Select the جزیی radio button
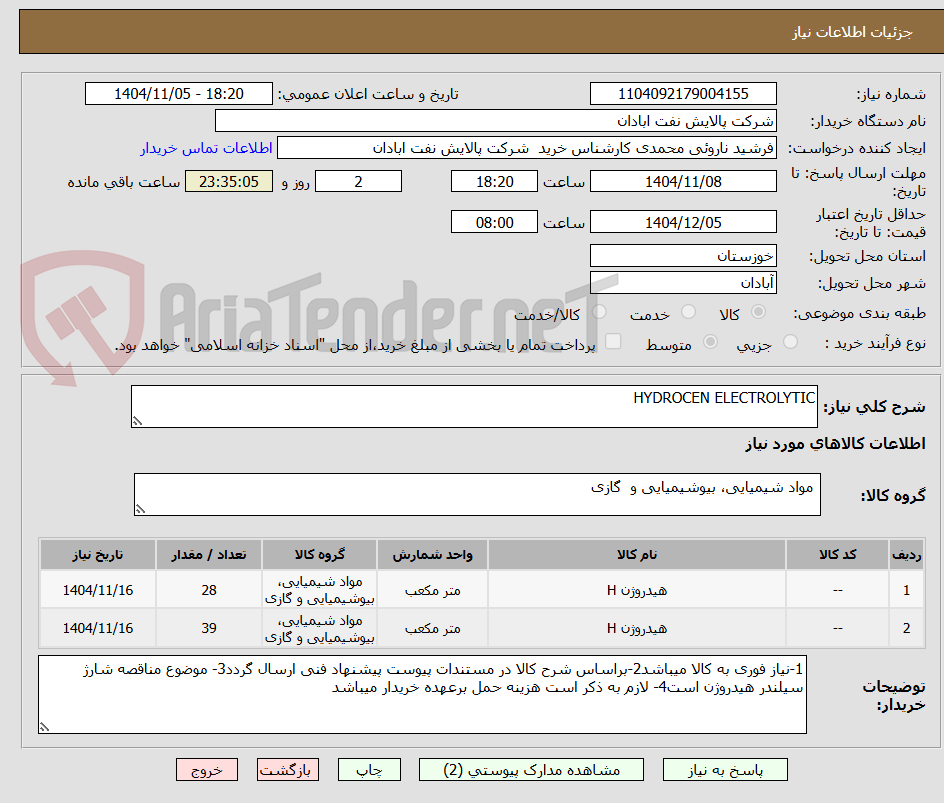 point(792,342)
